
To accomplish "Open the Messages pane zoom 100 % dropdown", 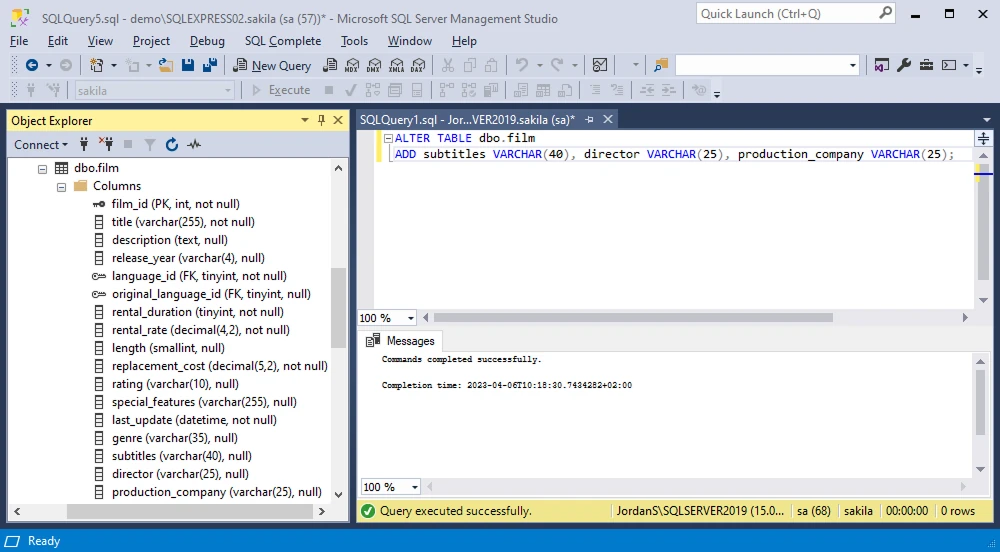I will pos(415,487).
